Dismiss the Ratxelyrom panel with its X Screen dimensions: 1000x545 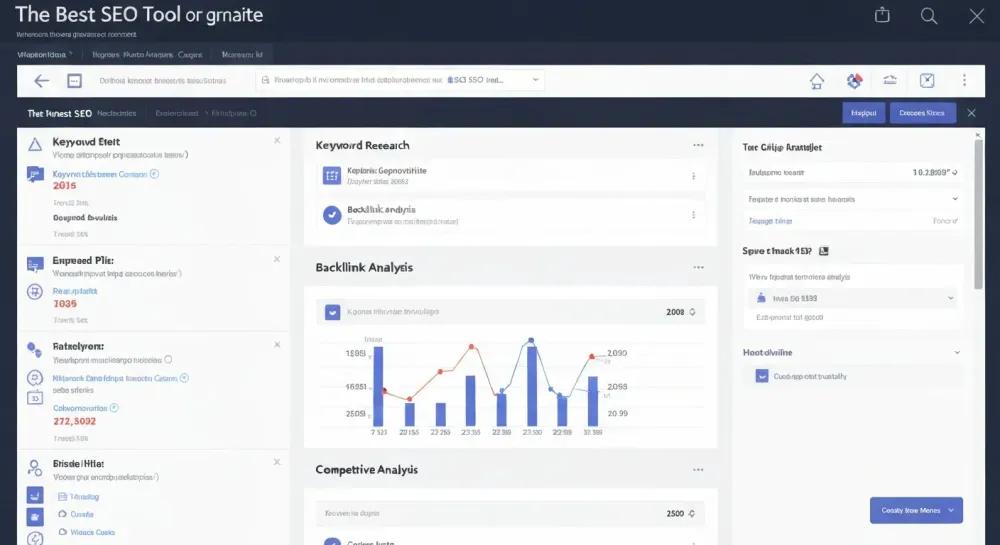tap(277, 345)
